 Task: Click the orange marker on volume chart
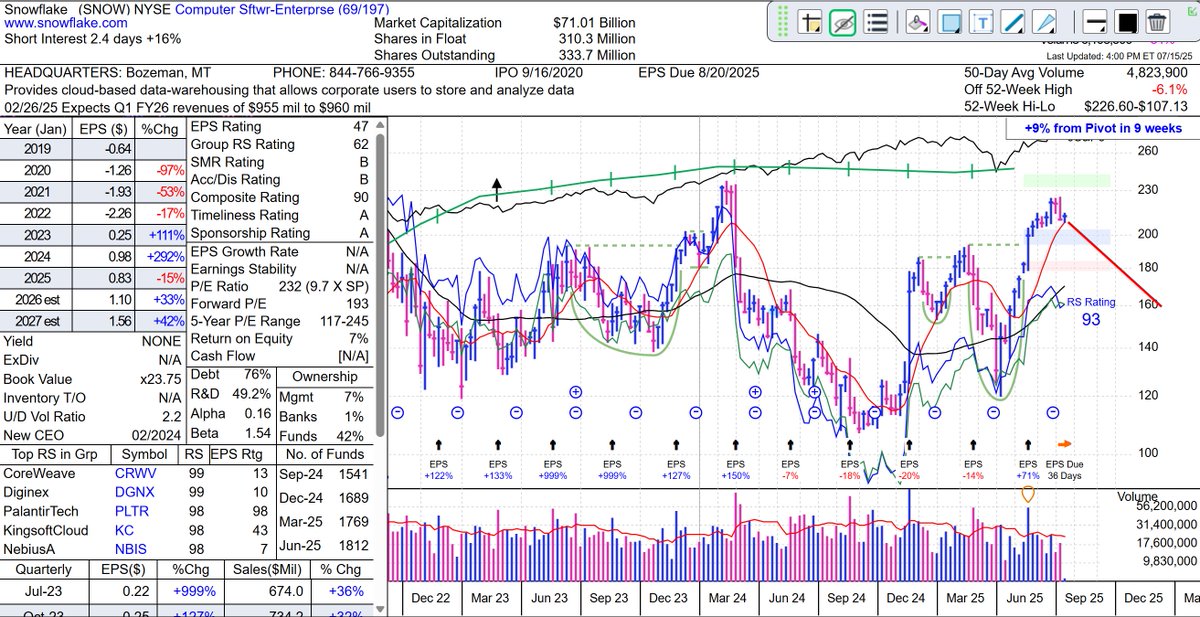(1028, 495)
